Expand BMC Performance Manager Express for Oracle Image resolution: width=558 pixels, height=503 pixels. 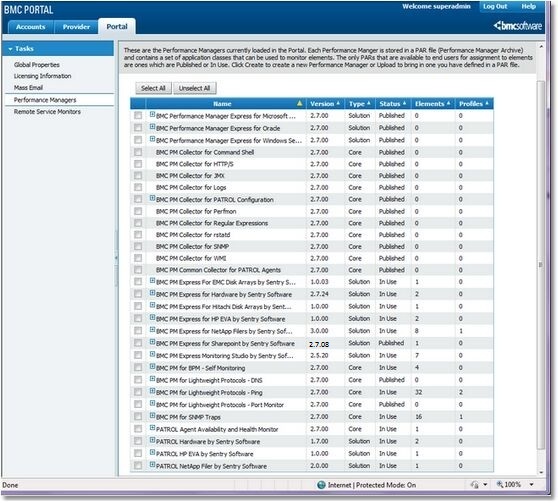click(152, 127)
